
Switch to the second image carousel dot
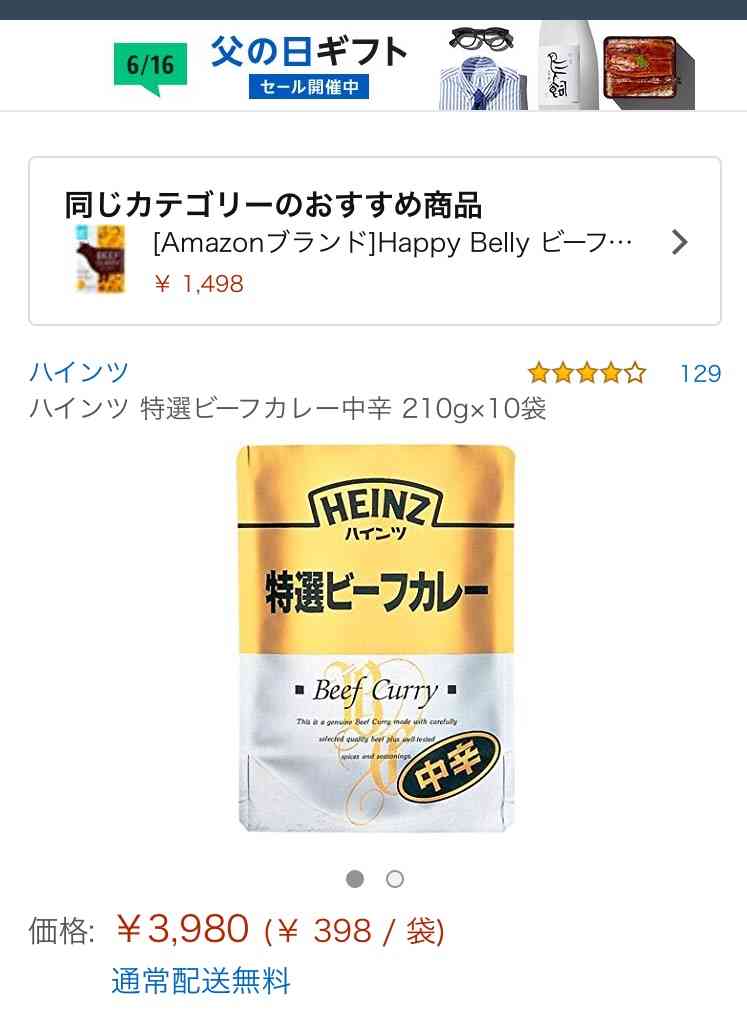(395, 879)
